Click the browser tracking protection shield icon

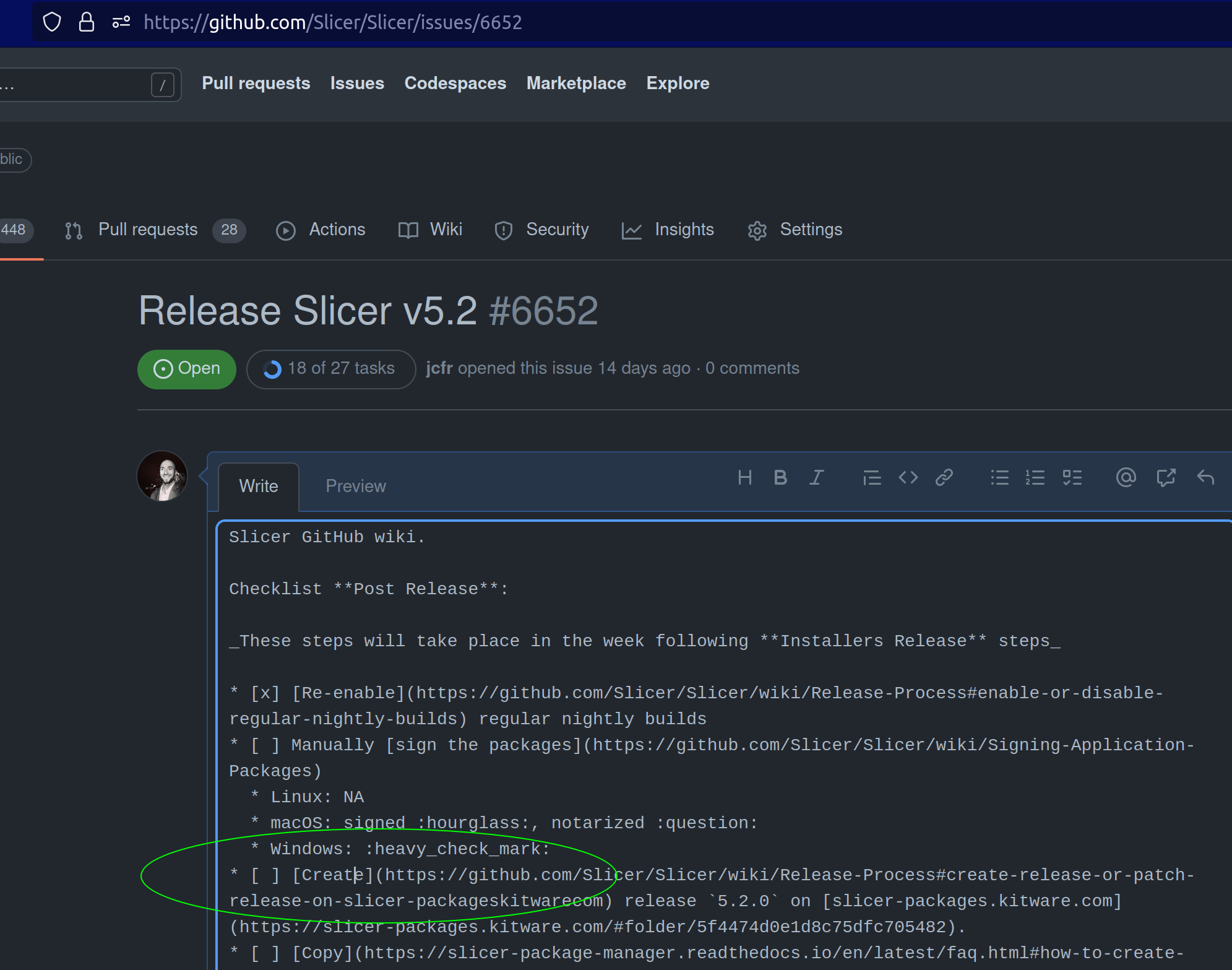coord(52,22)
